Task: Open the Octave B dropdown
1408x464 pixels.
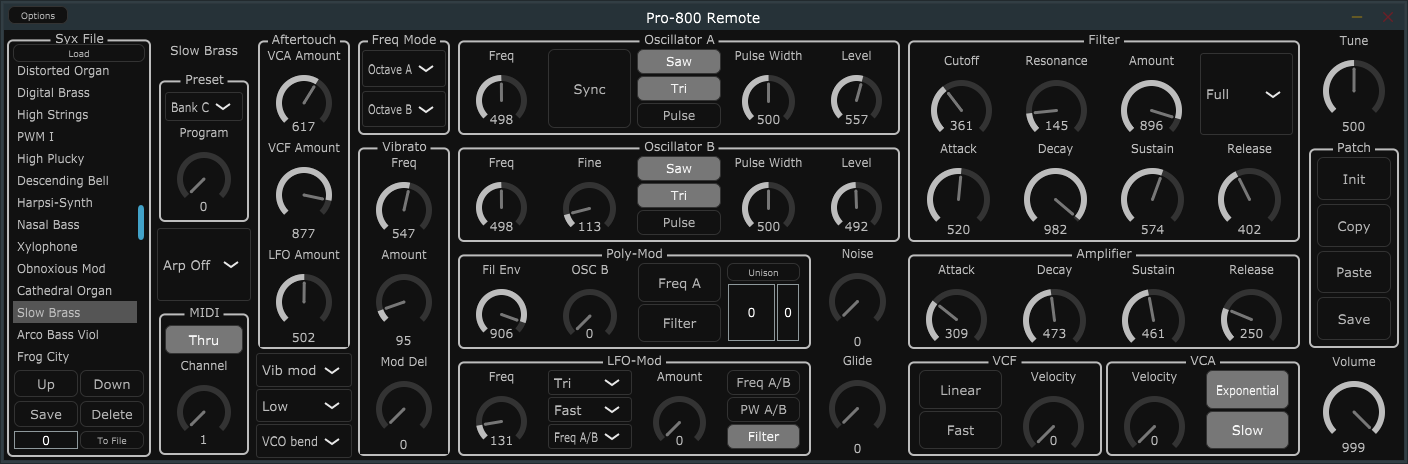Action: click(x=403, y=110)
